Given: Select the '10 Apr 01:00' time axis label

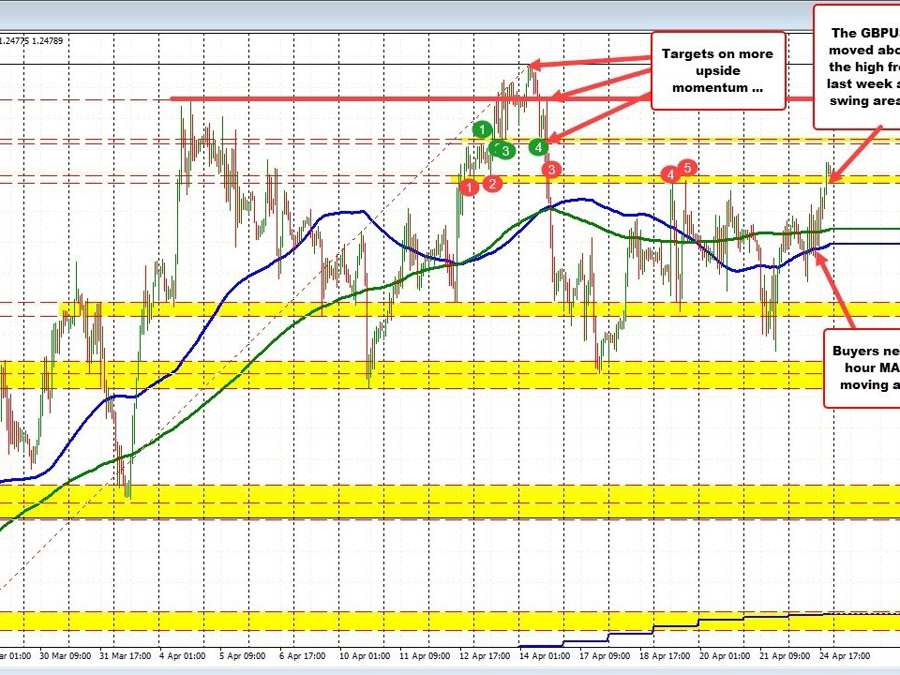Looking at the screenshot, I should tap(364, 657).
